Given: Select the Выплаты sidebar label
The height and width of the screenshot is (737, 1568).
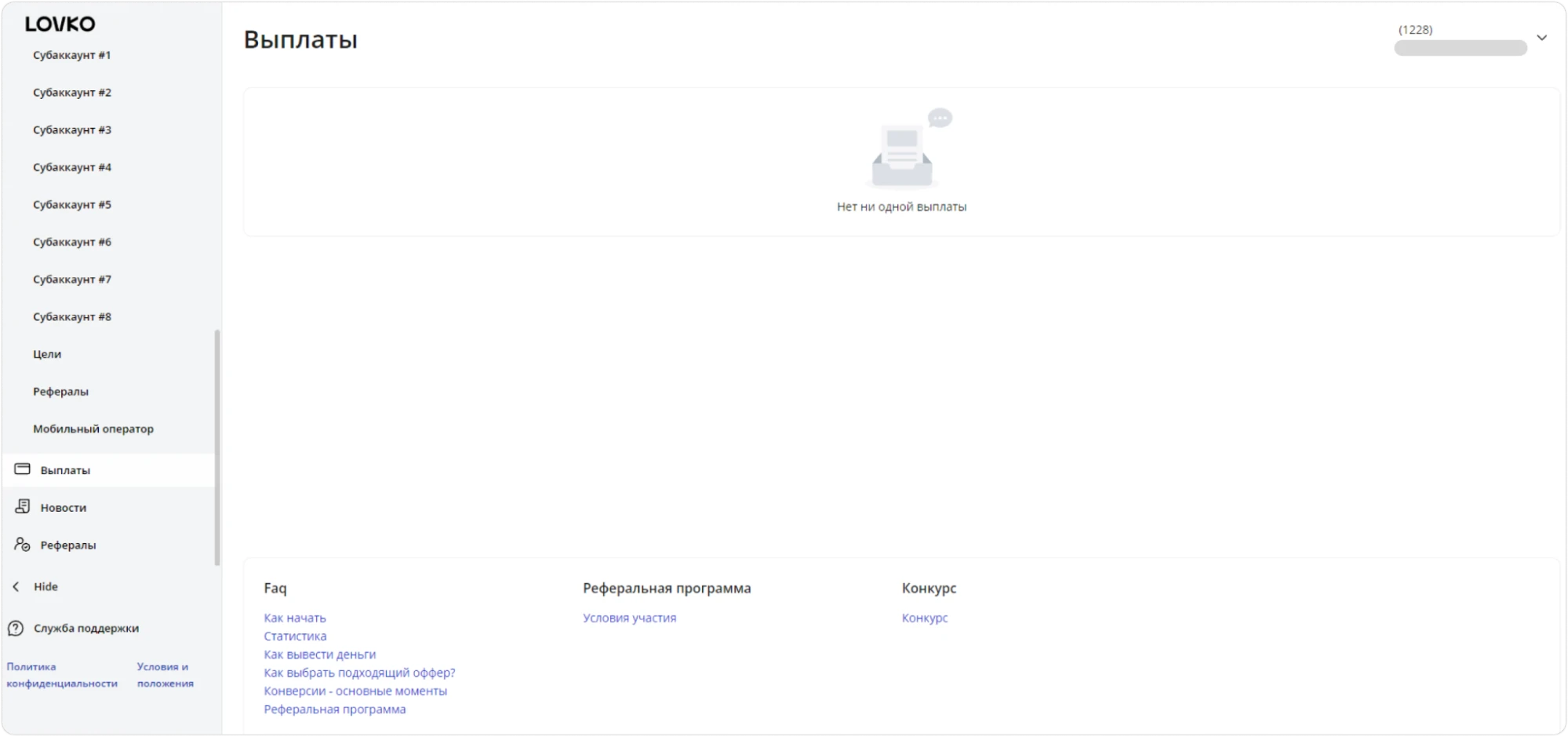Looking at the screenshot, I should [x=65, y=470].
